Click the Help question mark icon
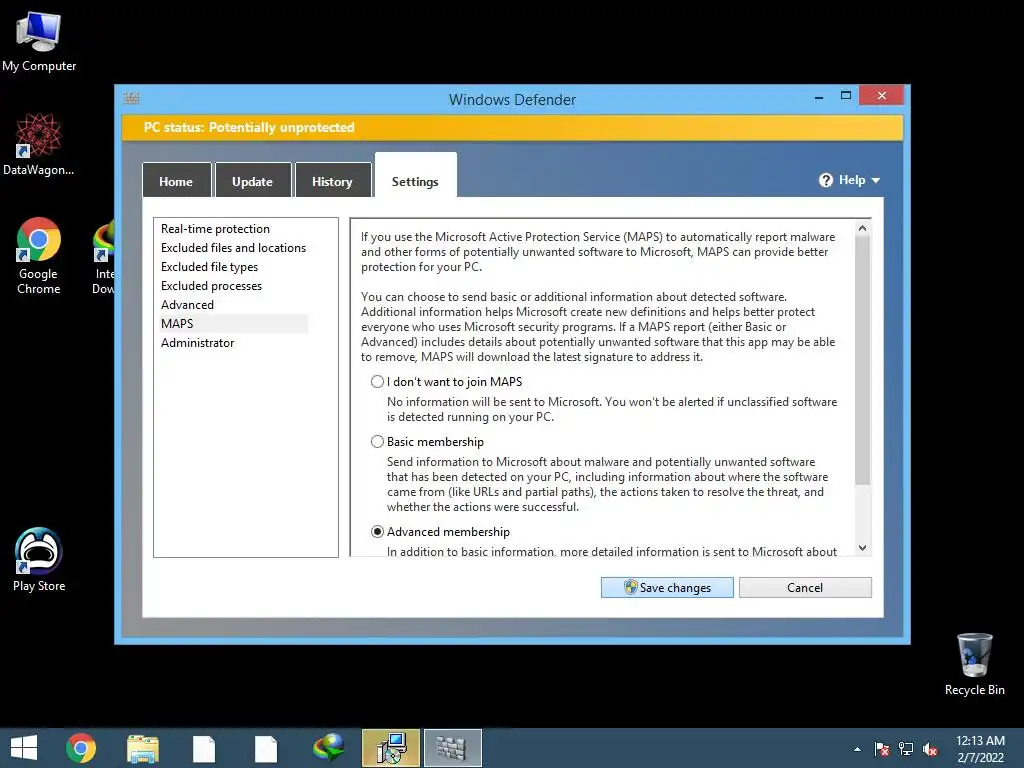1024x768 pixels. (825, 180)
